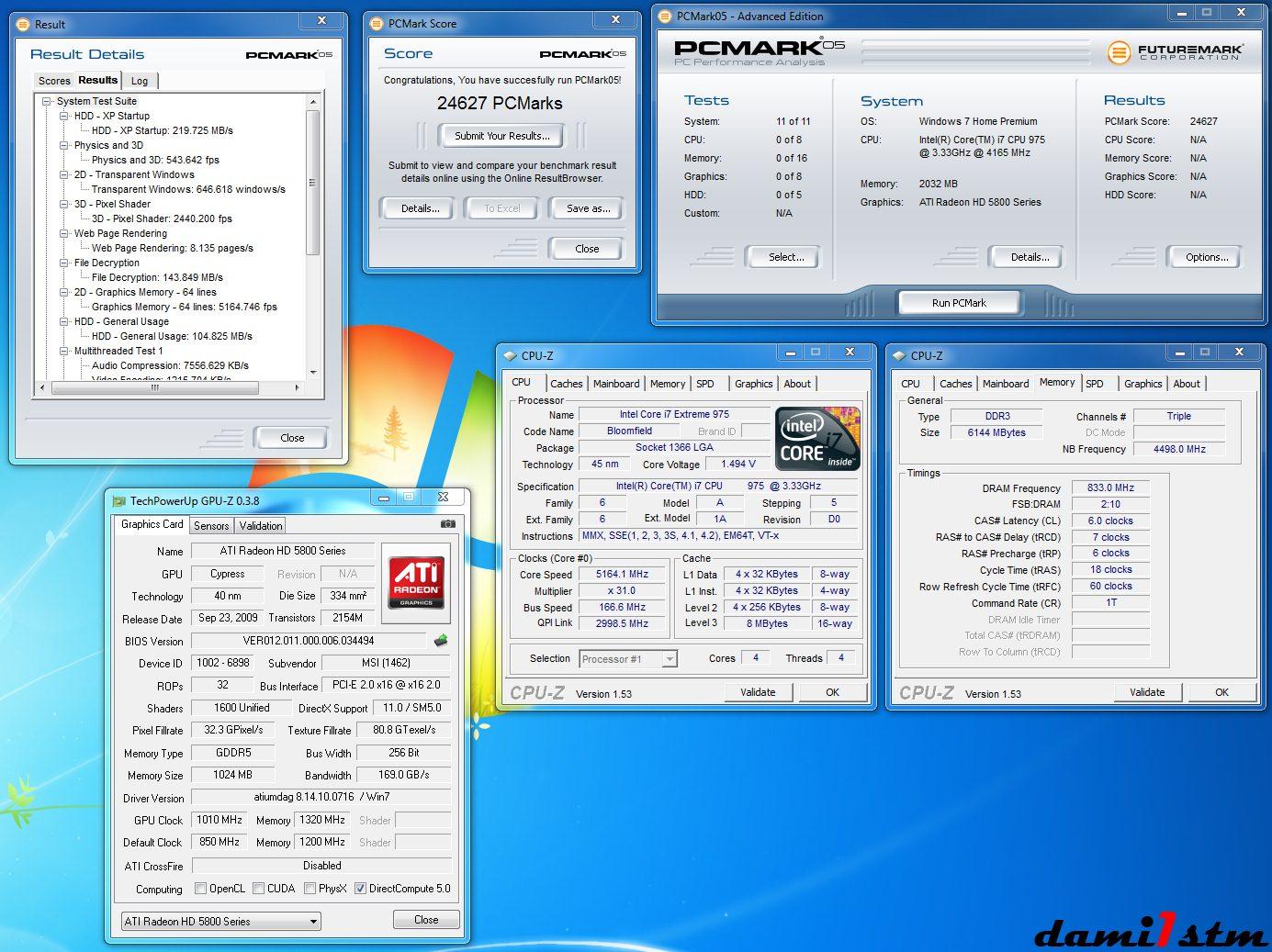Collapse the System Test Suite tree node
The height and width of the screenshot is (952, 1272).
coord(47,101)
